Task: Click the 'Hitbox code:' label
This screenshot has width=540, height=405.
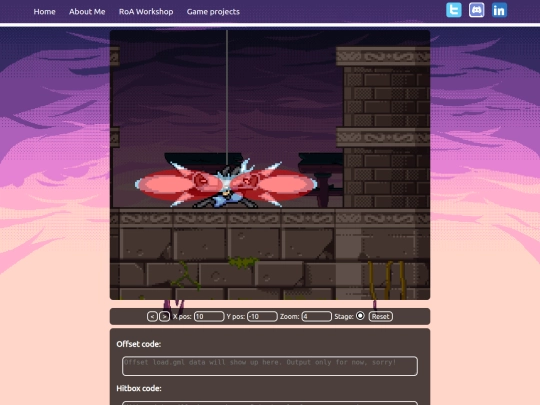Action: (x=139, y=388)
